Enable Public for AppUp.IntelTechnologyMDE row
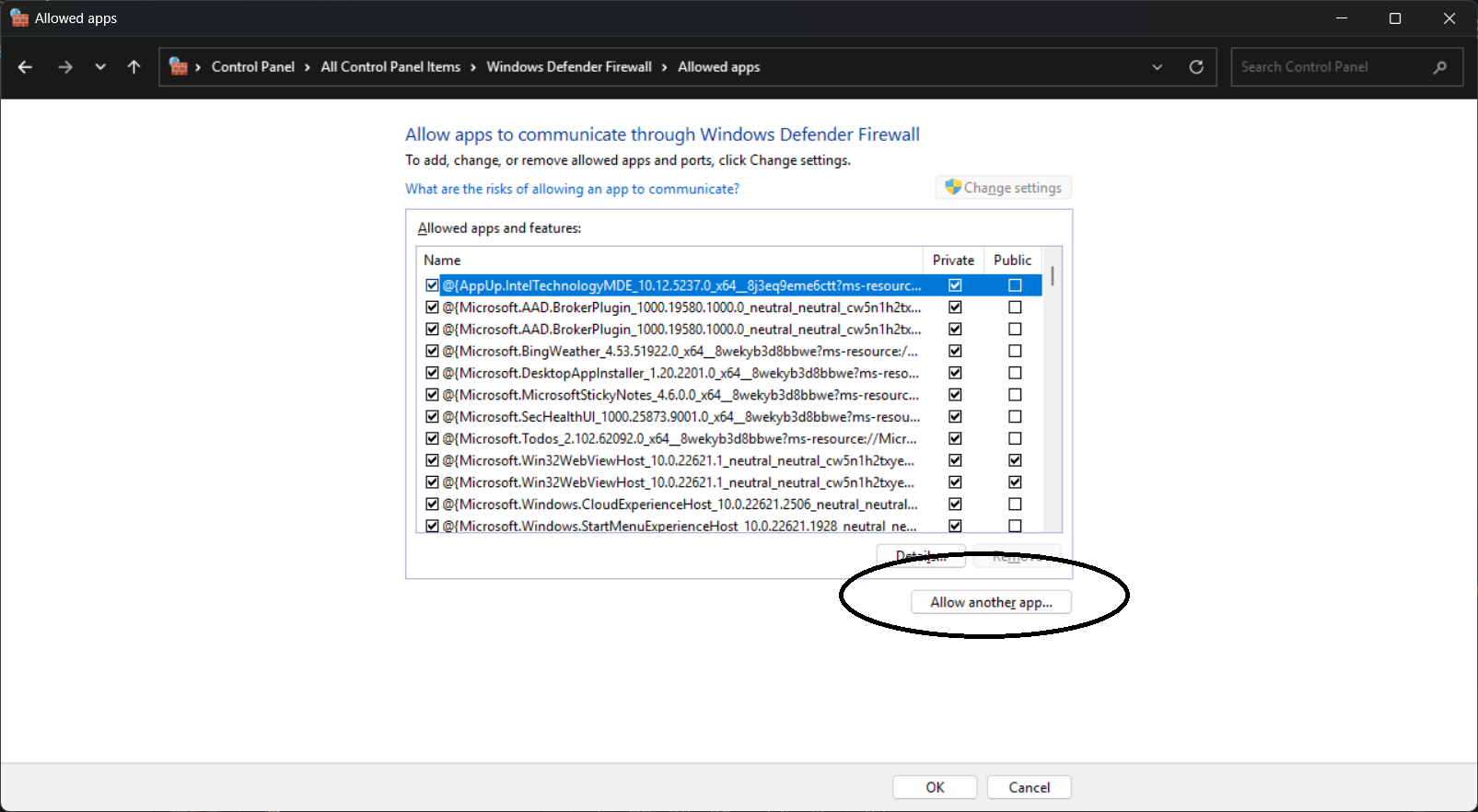This screenshot has height=812, width=1478. coord(1015,285)
